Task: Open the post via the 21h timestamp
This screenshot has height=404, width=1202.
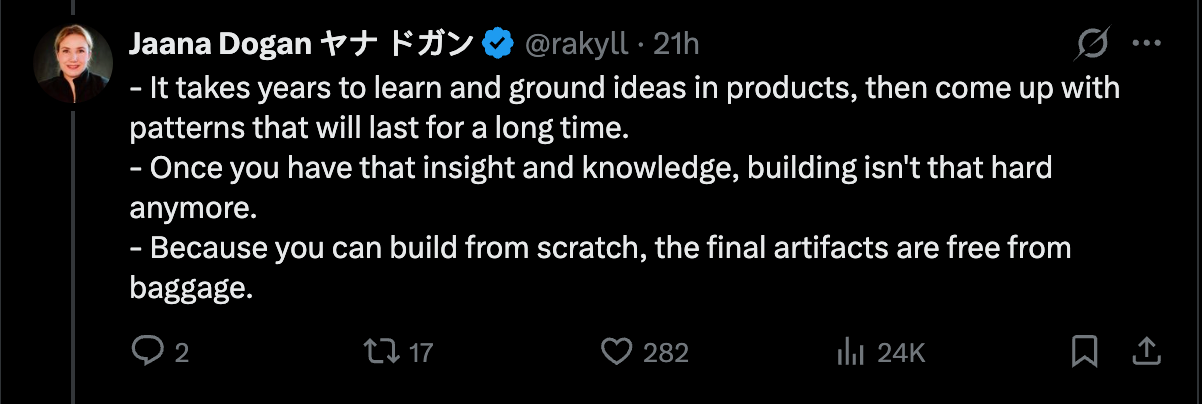Action: 676,43
